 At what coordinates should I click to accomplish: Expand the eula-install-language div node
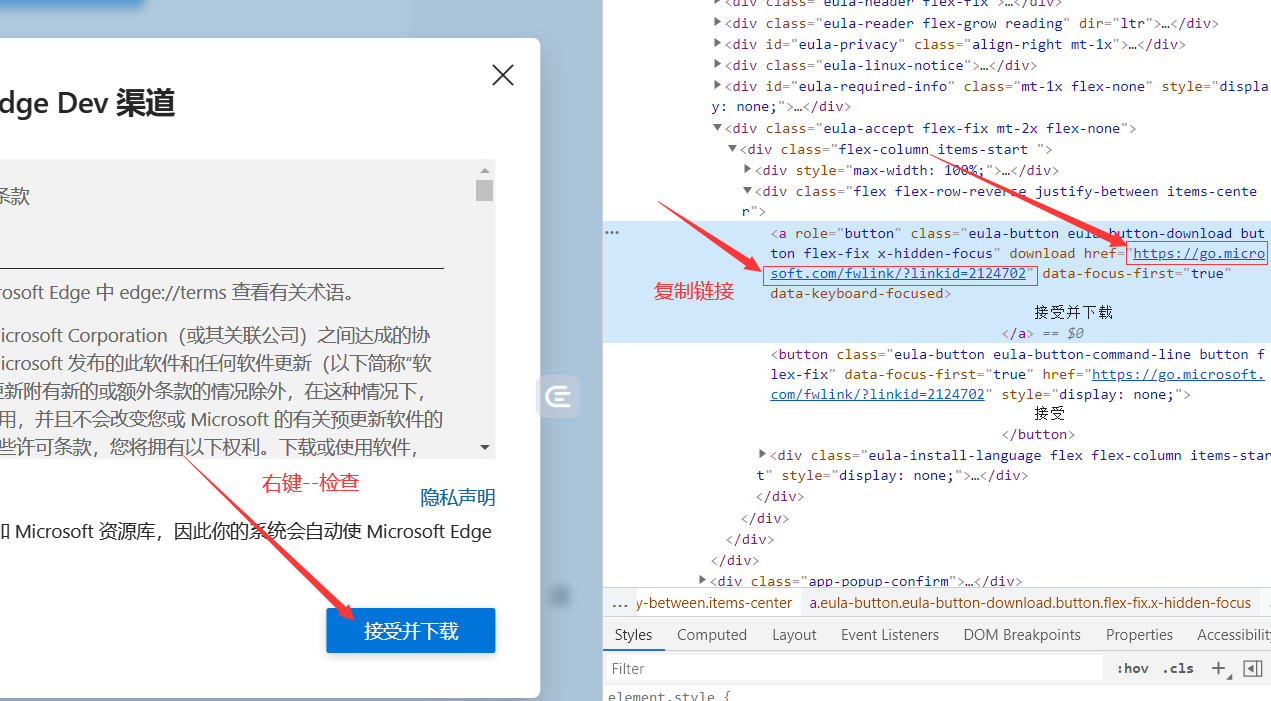click(x=763, y=455)
